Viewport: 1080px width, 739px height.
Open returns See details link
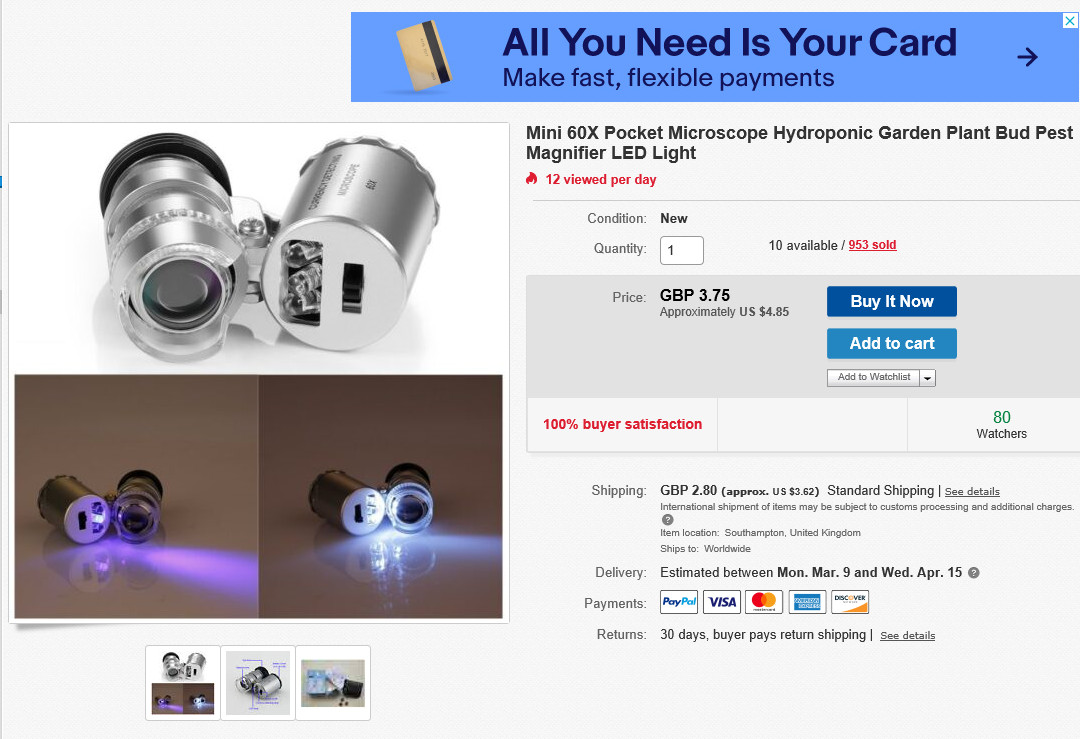(907, 636)
